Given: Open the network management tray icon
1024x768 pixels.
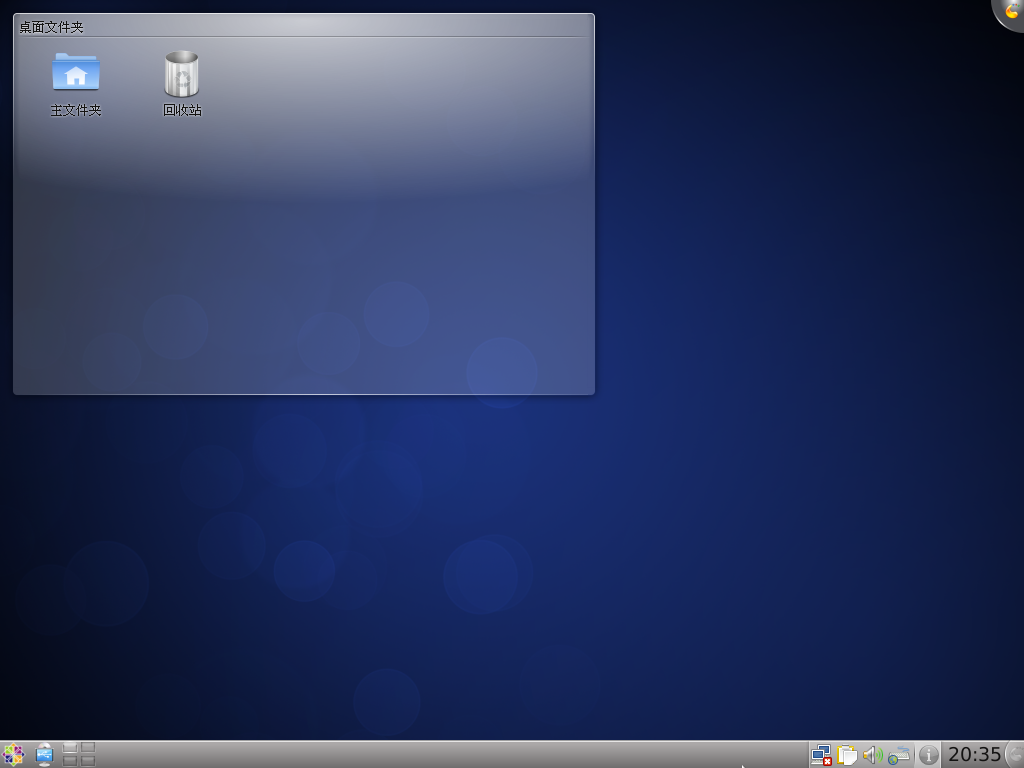Looking at the screenshot, I should (821, 755).
